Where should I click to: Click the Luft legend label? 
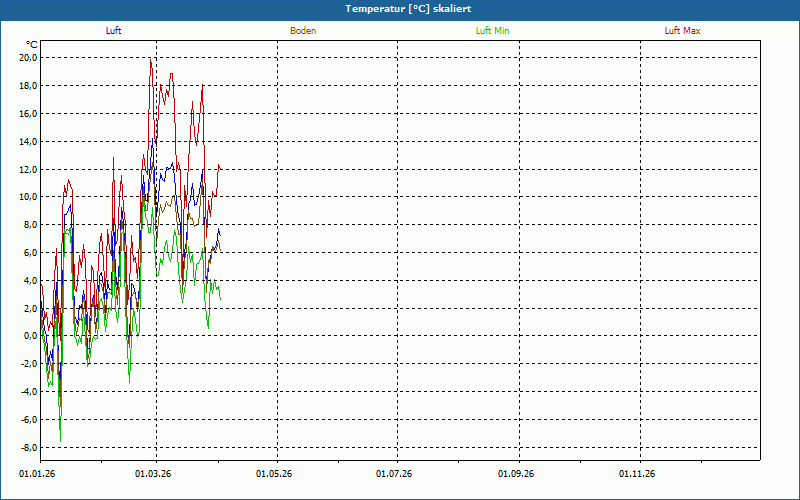(114, 31)
